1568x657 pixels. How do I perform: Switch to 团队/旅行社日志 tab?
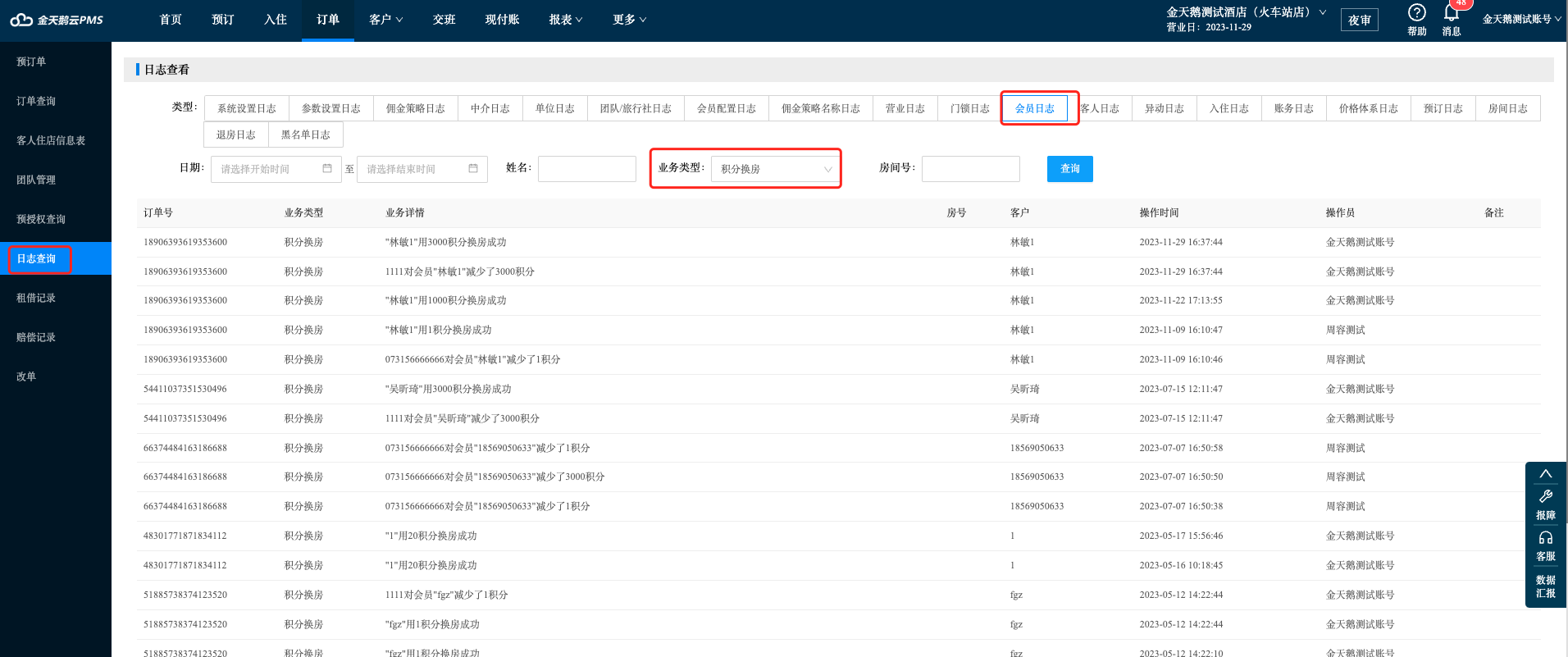pos(636,108)
